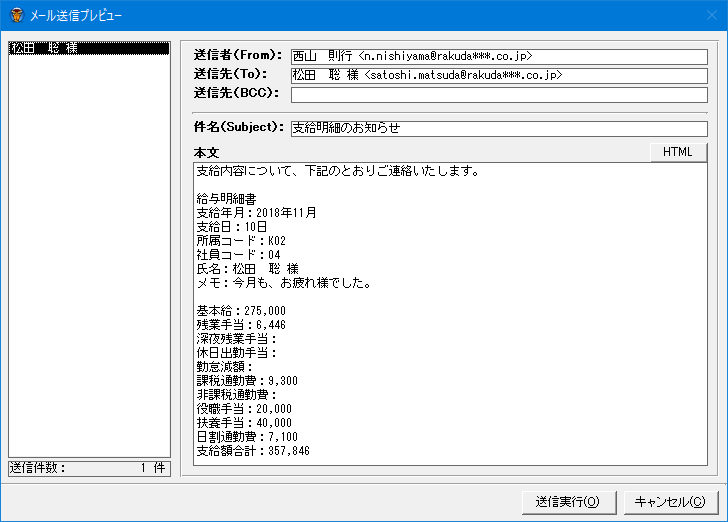Image resolution: width=728 pixels, height=522 pixels.
Task: Click the 深夜残業手当 line
Action: point(237,339)
